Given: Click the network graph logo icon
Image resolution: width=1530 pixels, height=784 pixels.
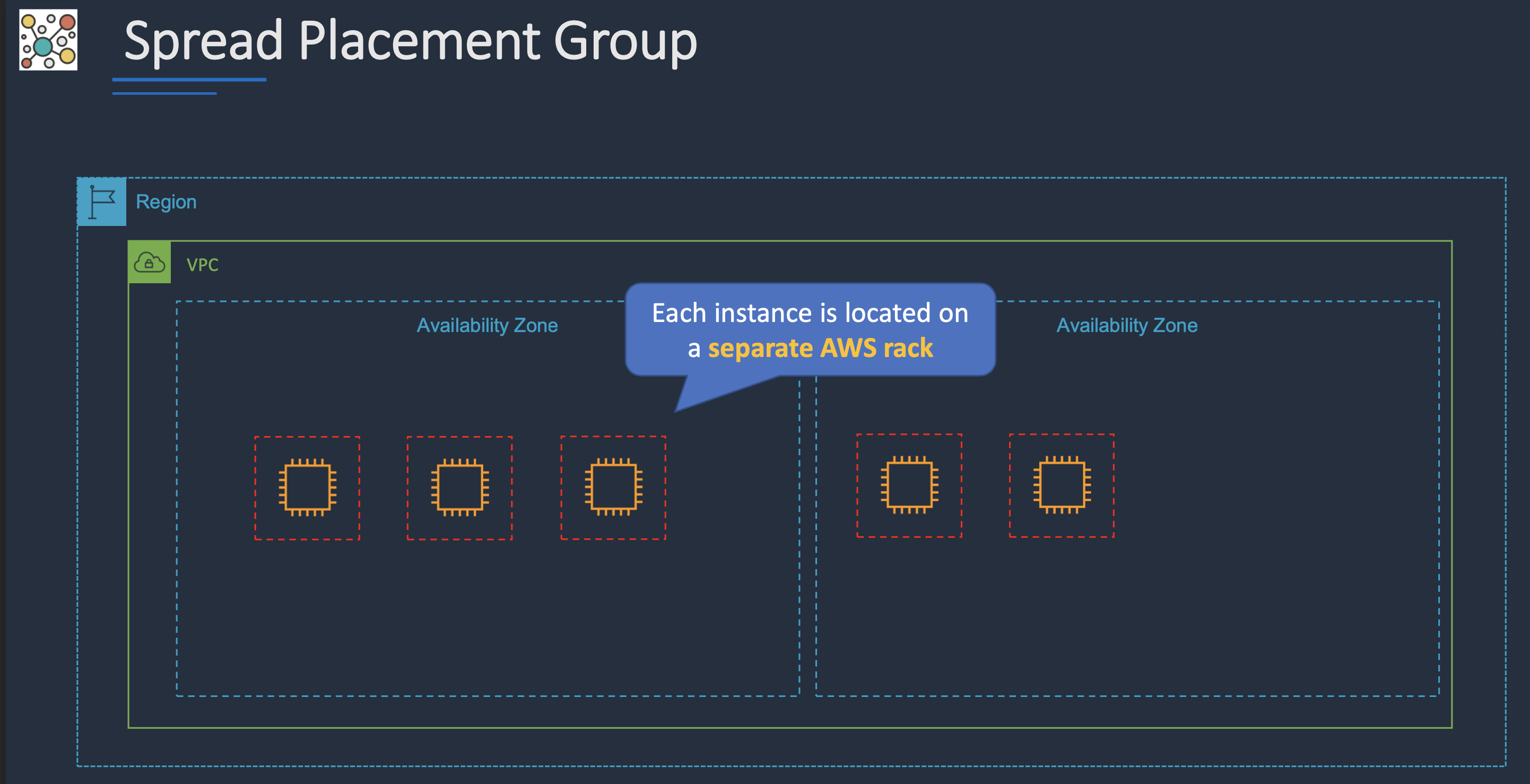Looking at the screenshot, I should coord(48,40).
